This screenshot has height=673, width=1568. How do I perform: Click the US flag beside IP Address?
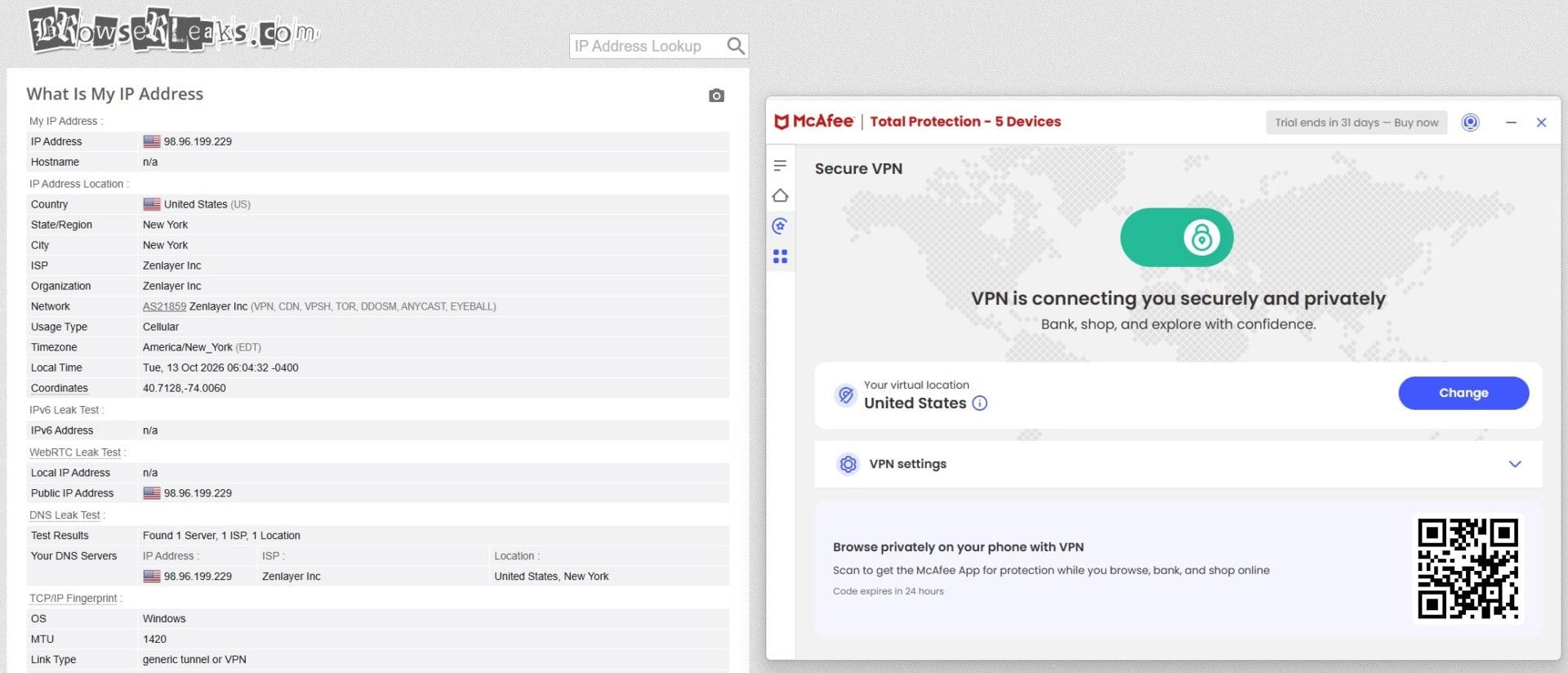pos(152,141)
